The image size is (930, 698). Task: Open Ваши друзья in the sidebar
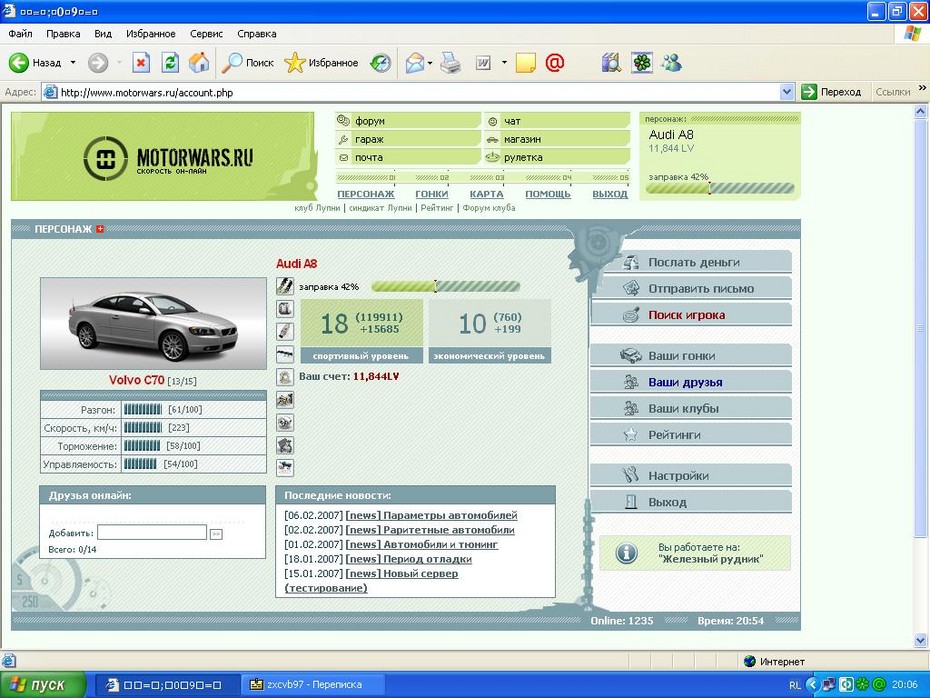[x=692, y=382]
